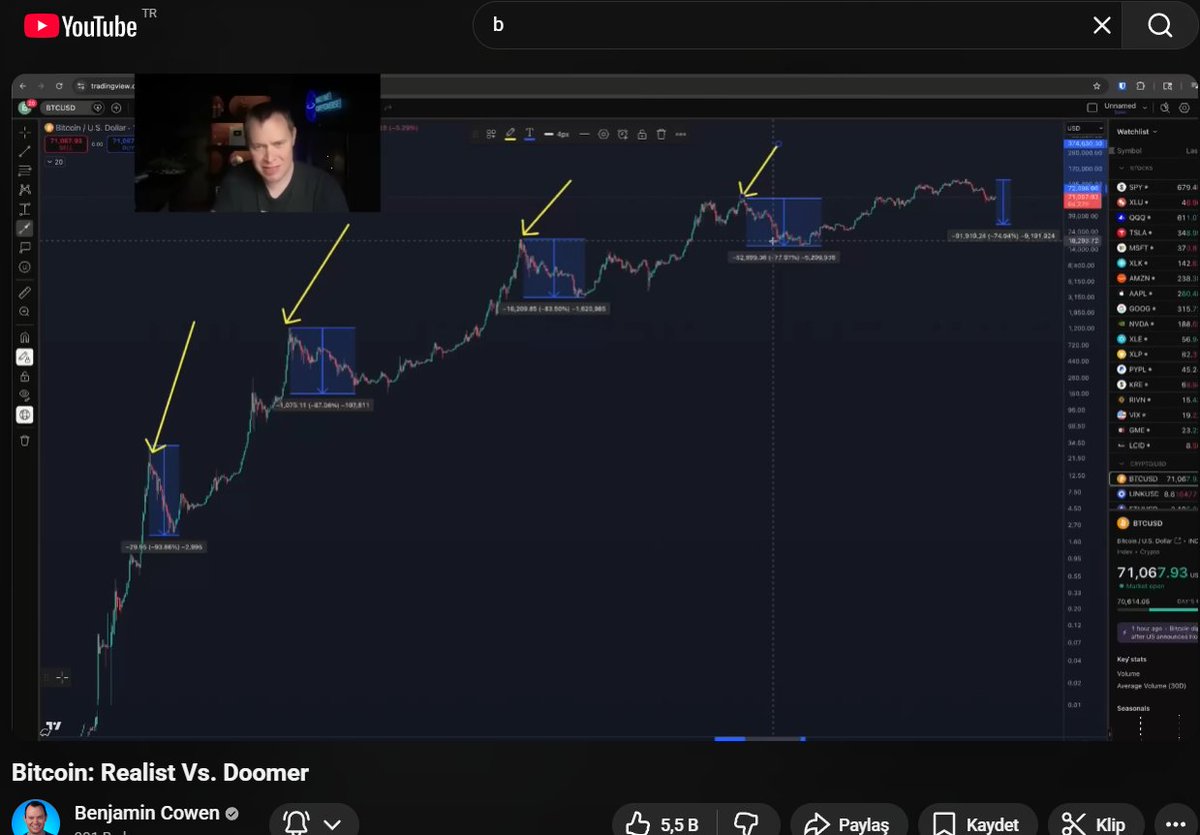Open the Benjamin Cowen channel name link

pos(147,813)
